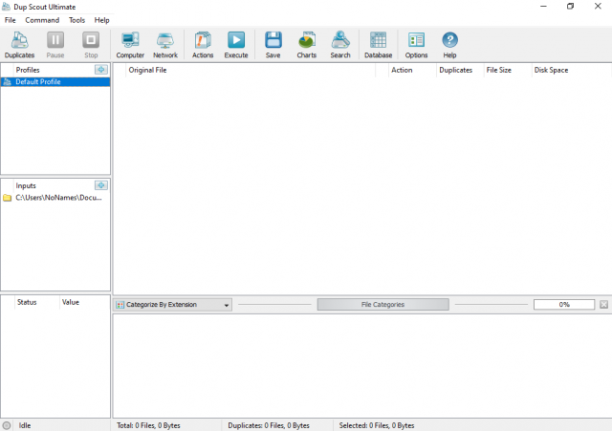
Task: Click the Duplicates column header
Action: pos(460,70)
